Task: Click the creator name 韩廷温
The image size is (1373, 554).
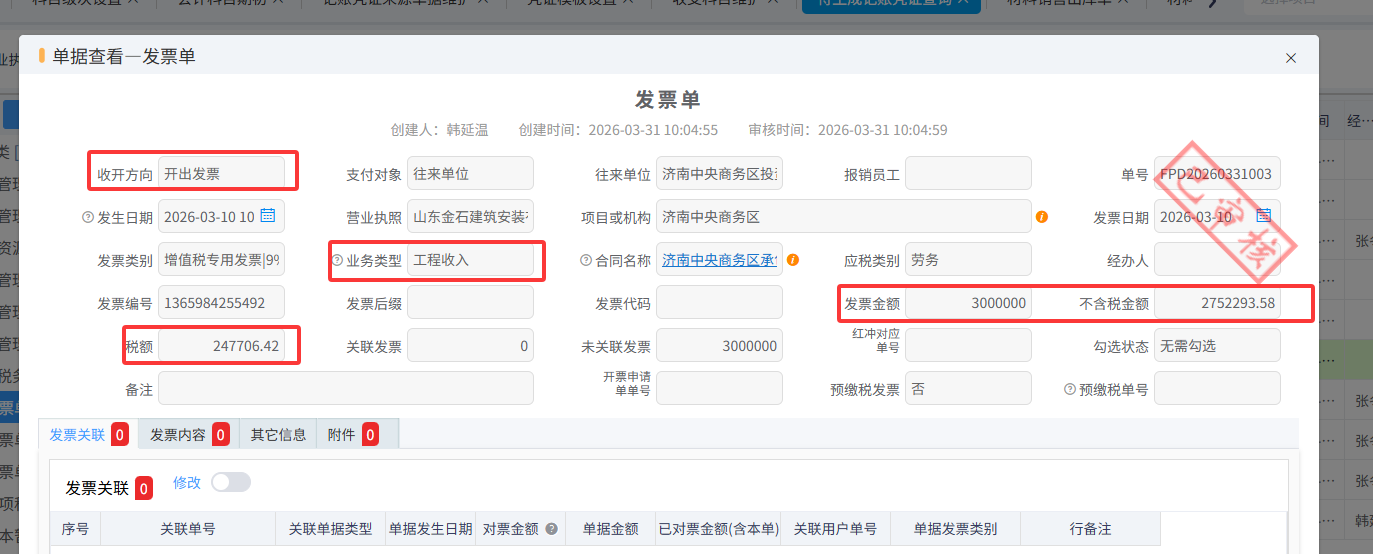Action: point(467,130)
